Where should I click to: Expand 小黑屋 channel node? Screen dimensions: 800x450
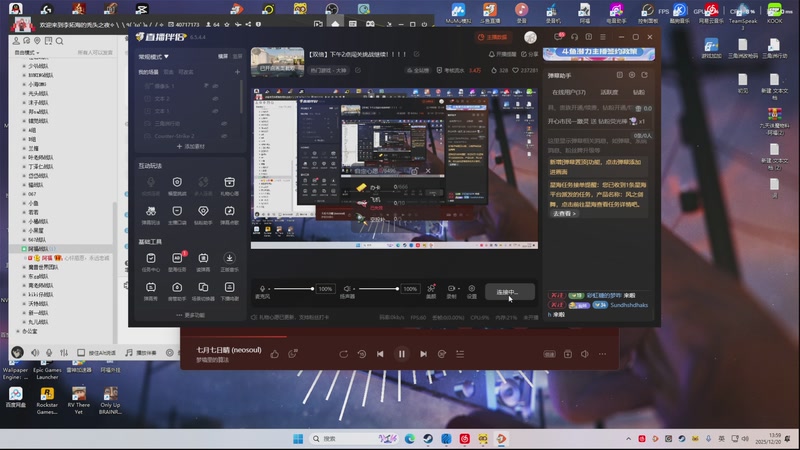coord(24,230)
